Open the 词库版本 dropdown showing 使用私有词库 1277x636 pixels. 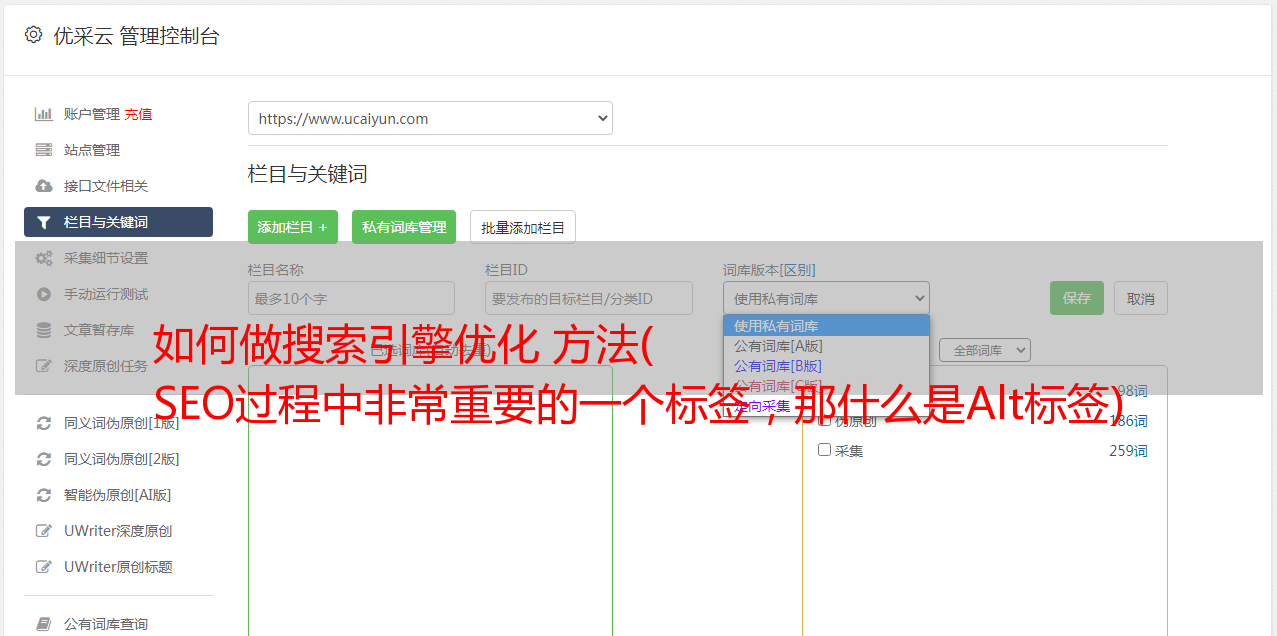[826, 298]
